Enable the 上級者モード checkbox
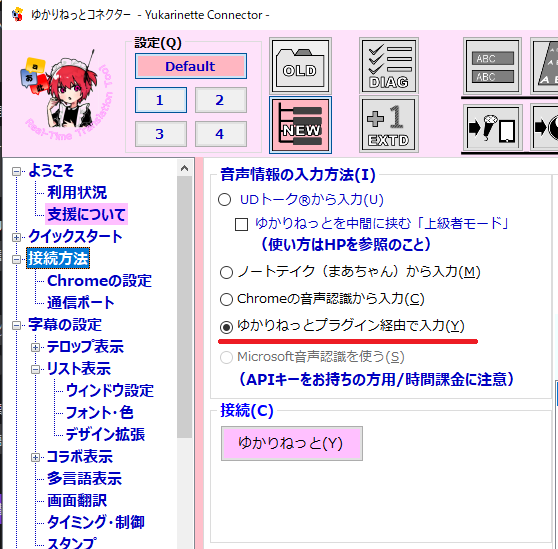558x549 pixels. click(x=241, y=224)
